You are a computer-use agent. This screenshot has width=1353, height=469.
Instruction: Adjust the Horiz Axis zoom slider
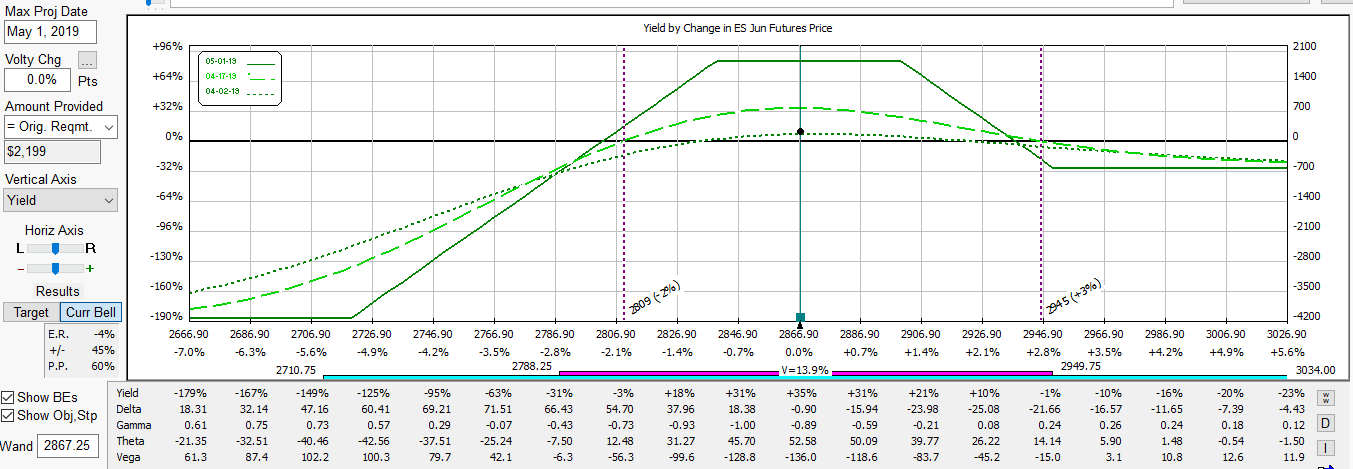click(x=55, y=268)
